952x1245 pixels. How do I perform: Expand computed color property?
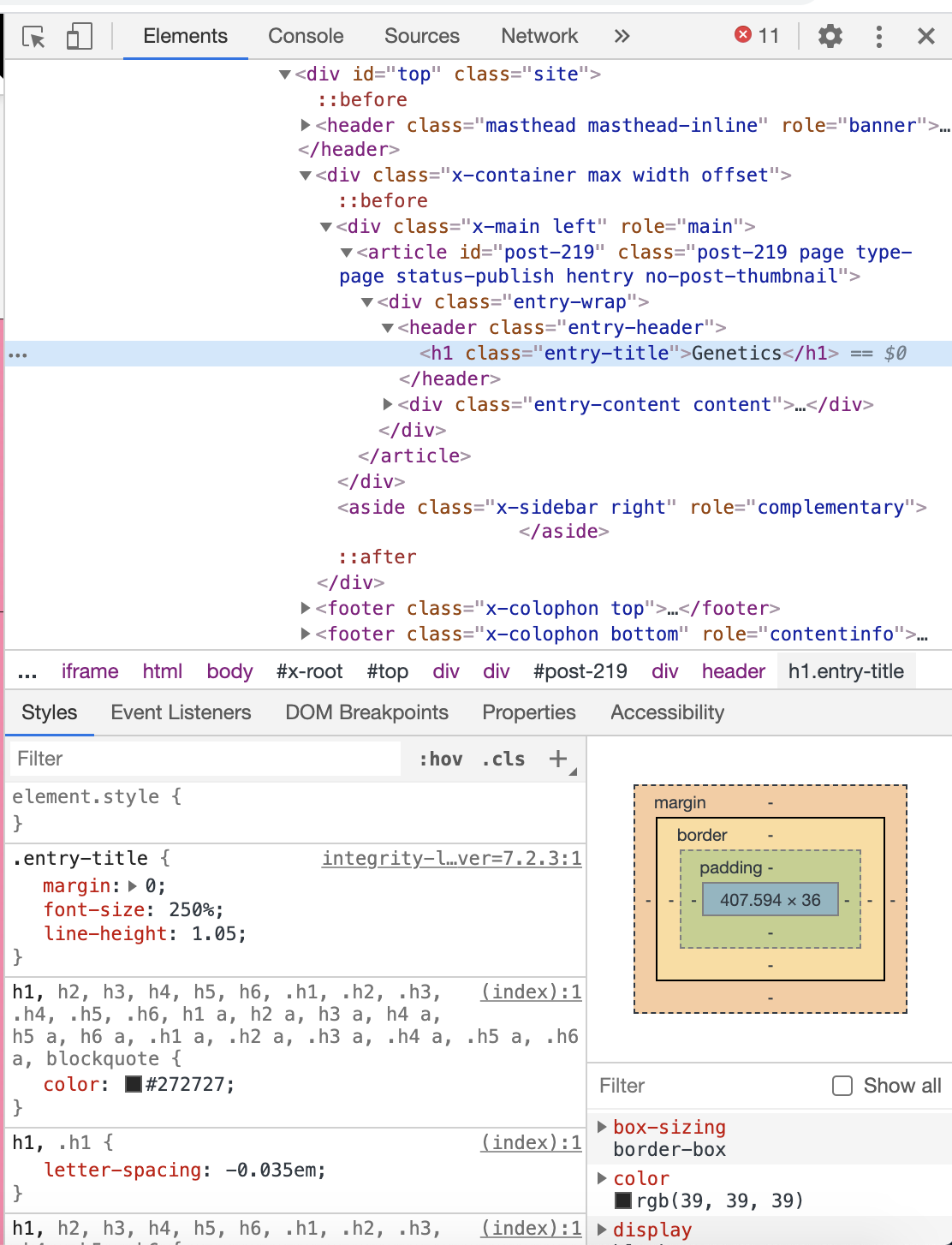pyautogui.click(x=602, y=1178)
